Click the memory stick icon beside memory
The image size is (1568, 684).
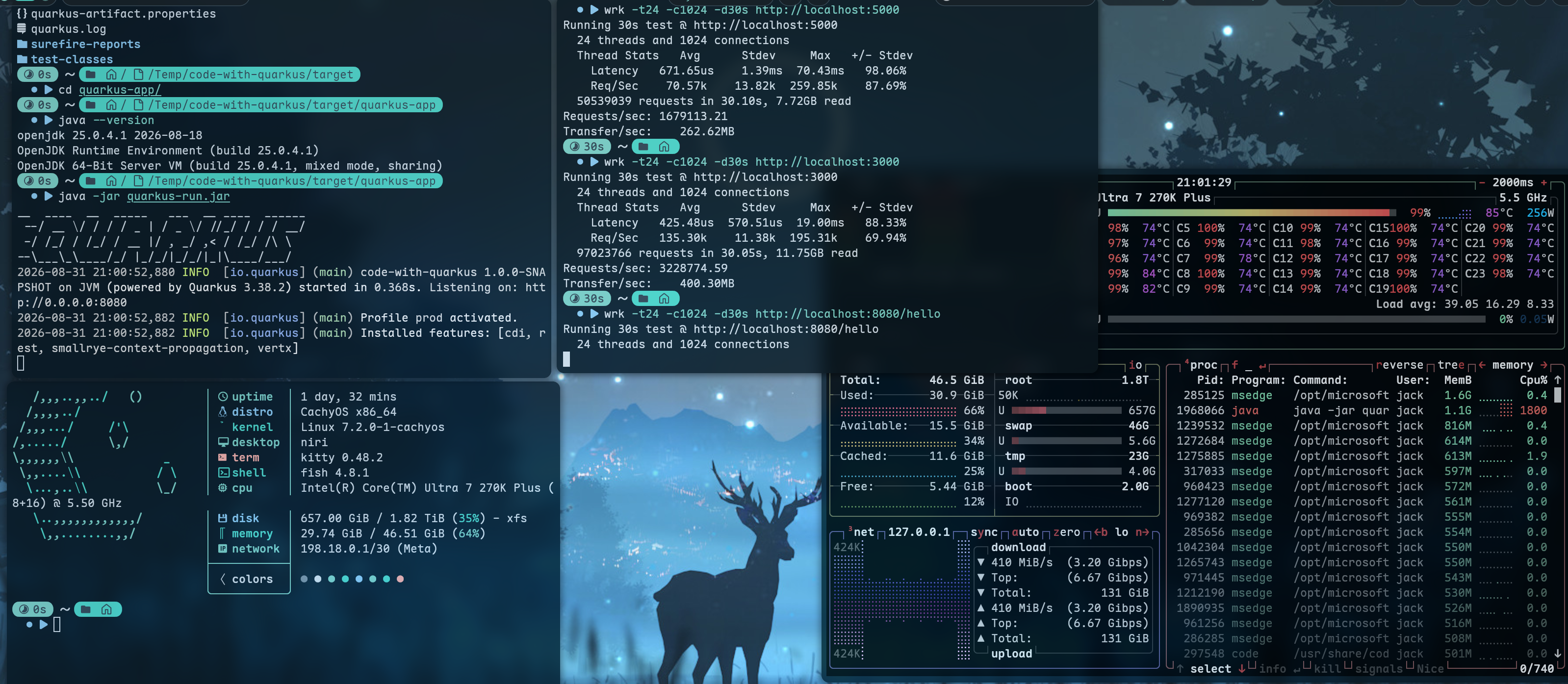[x=223, y=533]
